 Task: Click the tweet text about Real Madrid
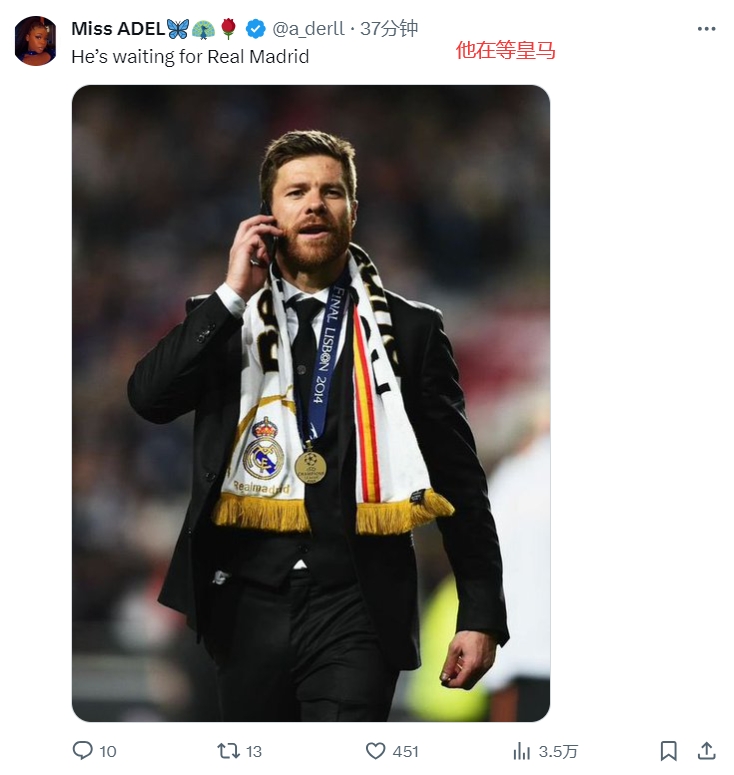(x=190, y=57)
